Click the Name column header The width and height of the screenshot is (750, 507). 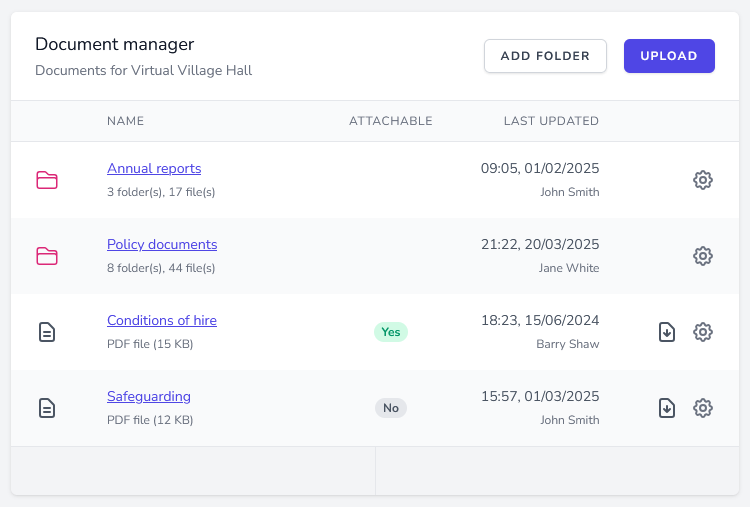click(x=126, y=121)
